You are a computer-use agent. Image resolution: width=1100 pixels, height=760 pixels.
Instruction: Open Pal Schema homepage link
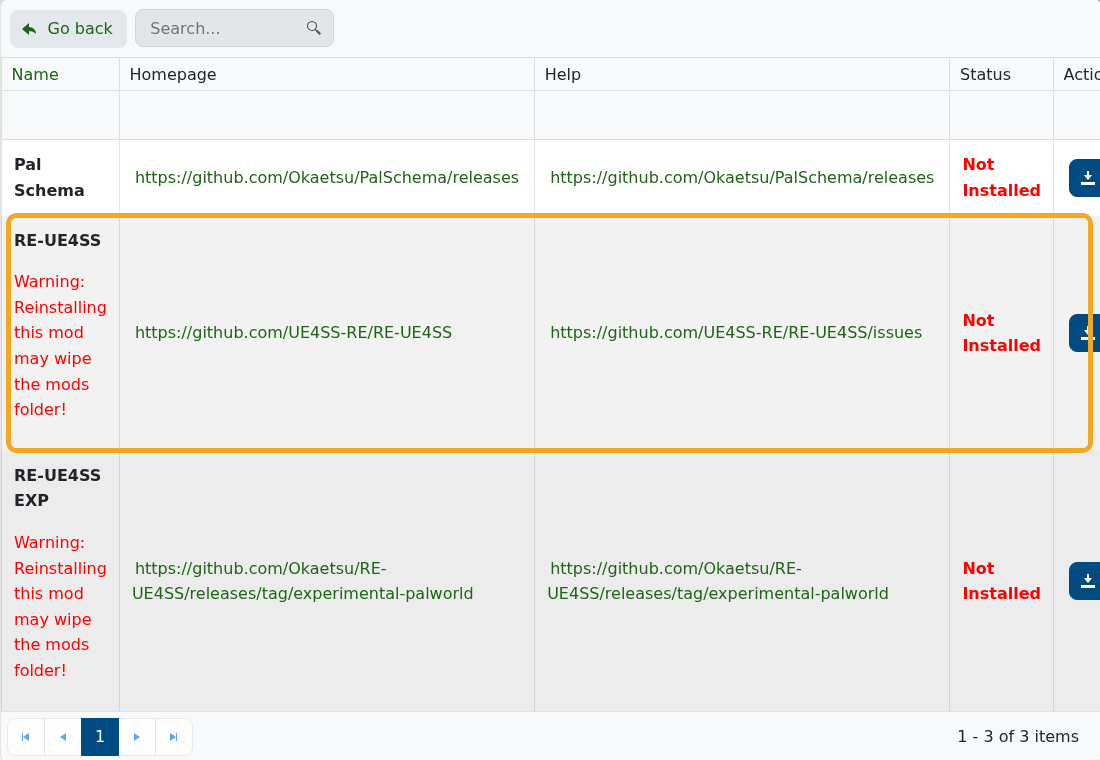click(x=327, y=178)
